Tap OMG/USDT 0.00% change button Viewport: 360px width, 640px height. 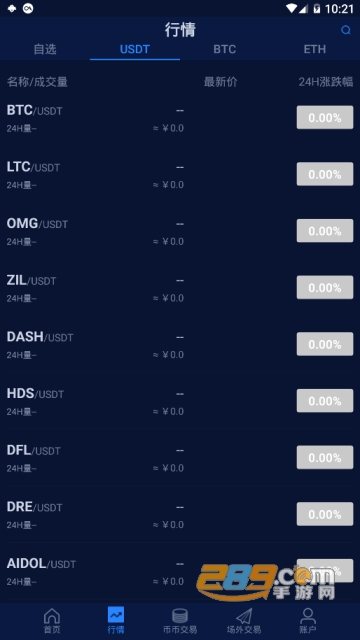tap(325, 231)
